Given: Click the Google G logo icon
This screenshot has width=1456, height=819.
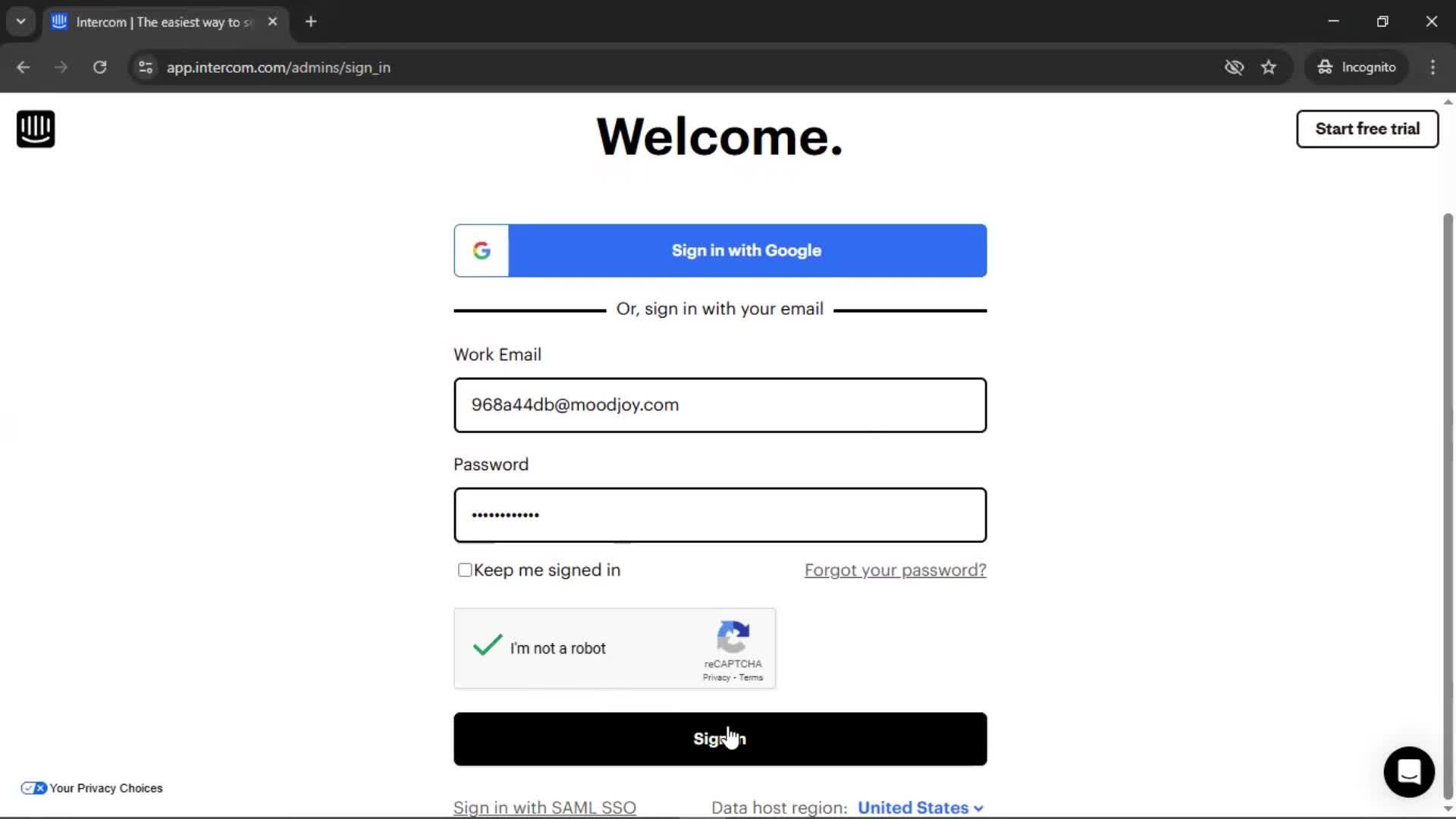Looking at the screenshot, I should click(x=482, y=250).
